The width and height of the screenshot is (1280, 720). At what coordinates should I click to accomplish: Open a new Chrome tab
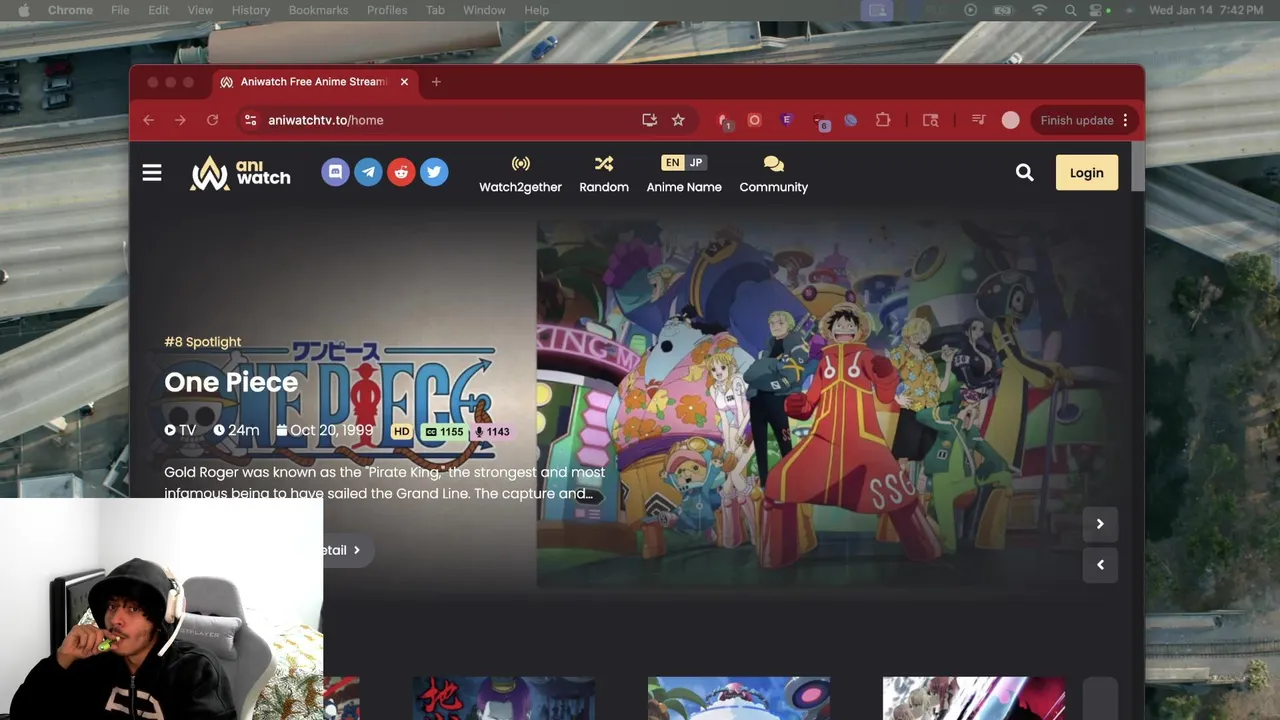tap(436, 82)
